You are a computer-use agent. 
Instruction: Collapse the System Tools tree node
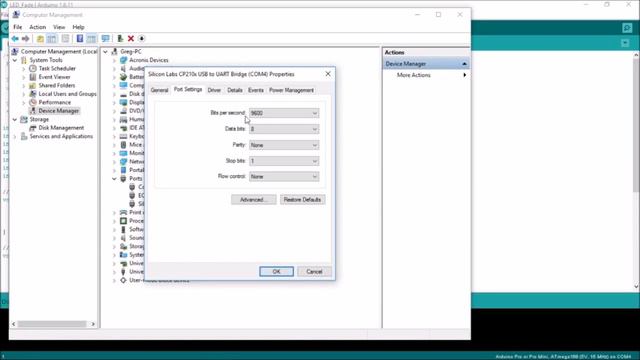[15, 60]
